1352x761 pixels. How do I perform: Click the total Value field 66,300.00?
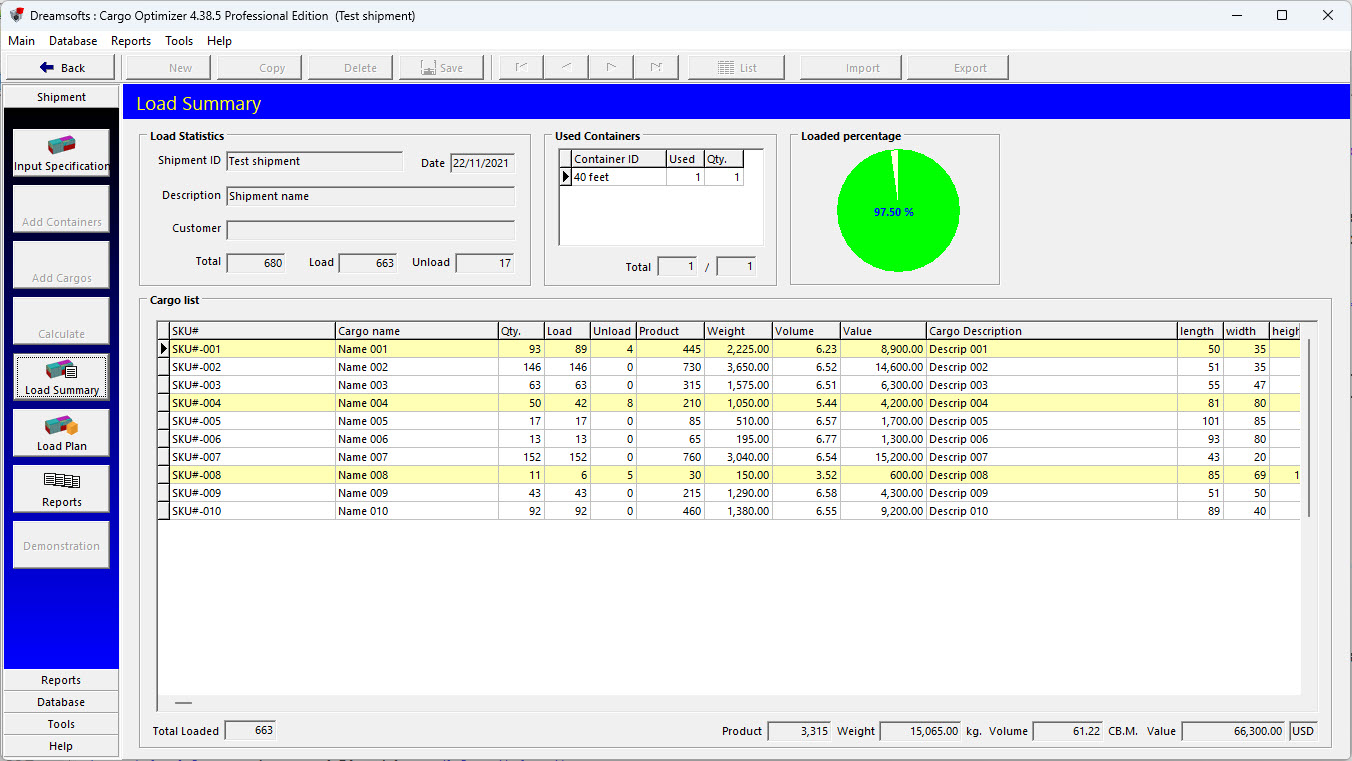[x=1234, y=732]
